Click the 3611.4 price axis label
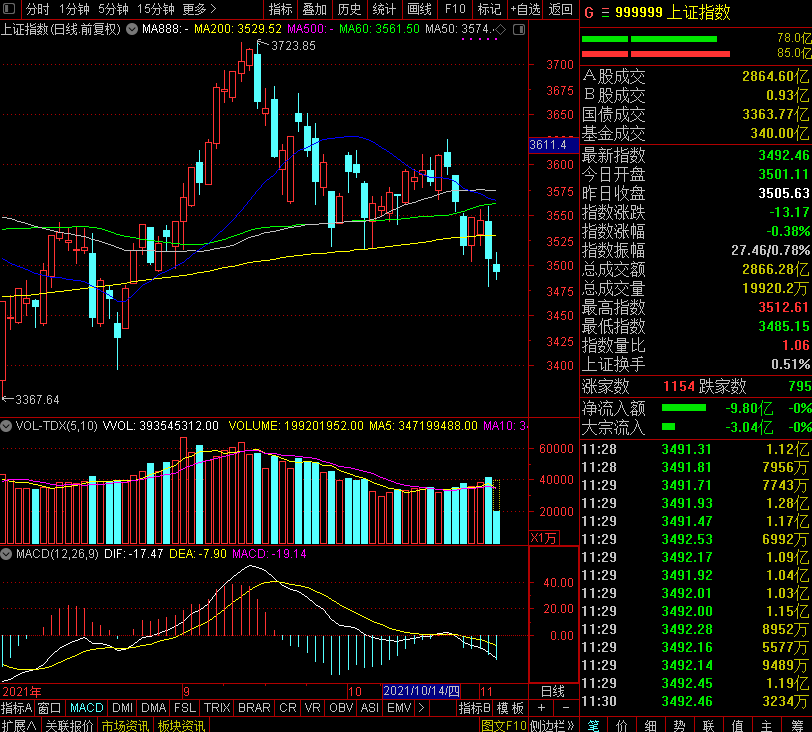812x732 pixels. coord(553,145)
